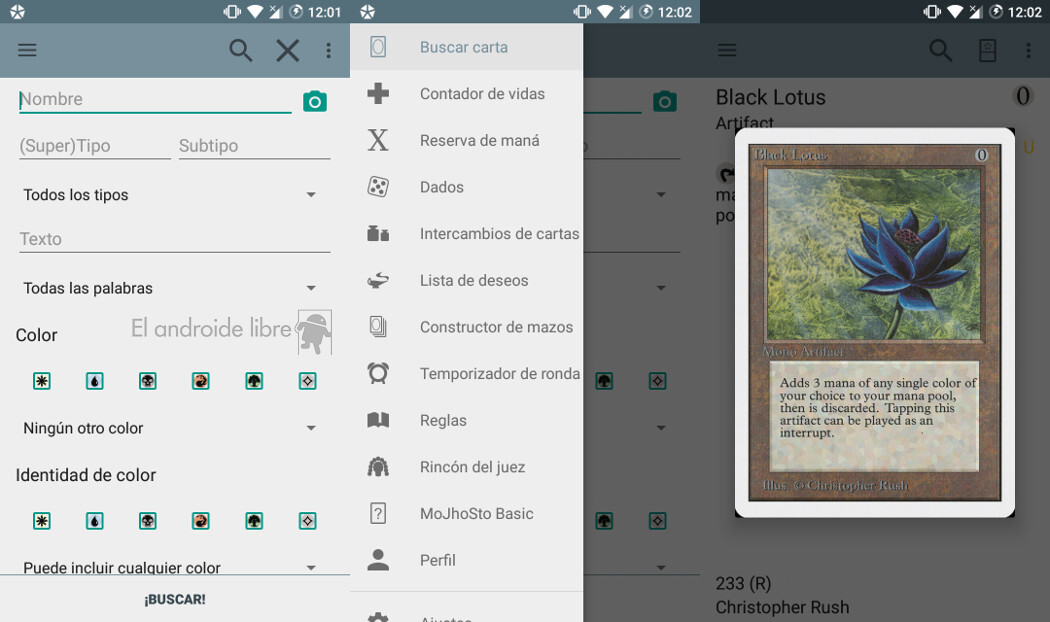
Task: Toggle blue mana in Identidad de color
Action: pos(94,521)
